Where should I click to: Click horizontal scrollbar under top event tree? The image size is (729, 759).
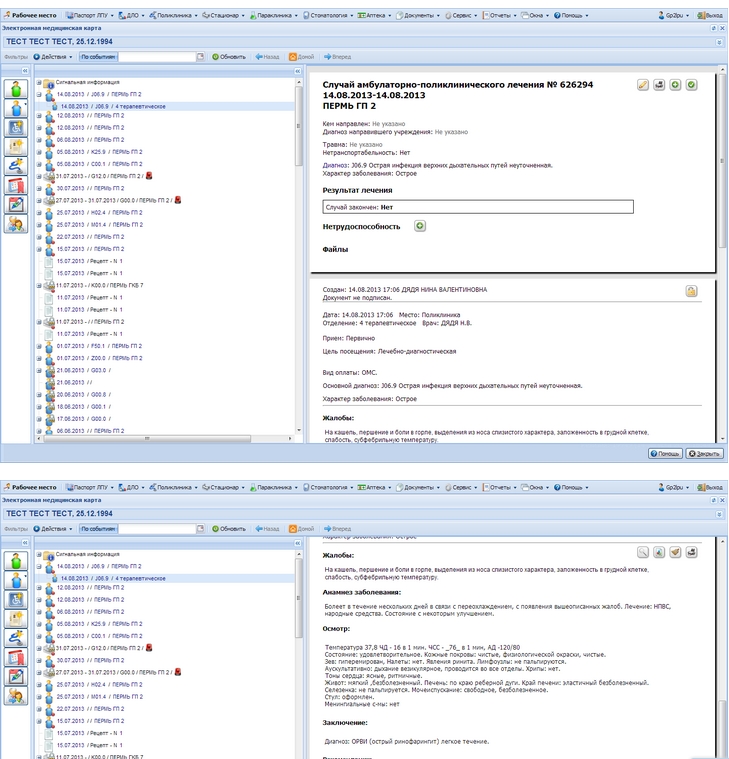point(147,439)
